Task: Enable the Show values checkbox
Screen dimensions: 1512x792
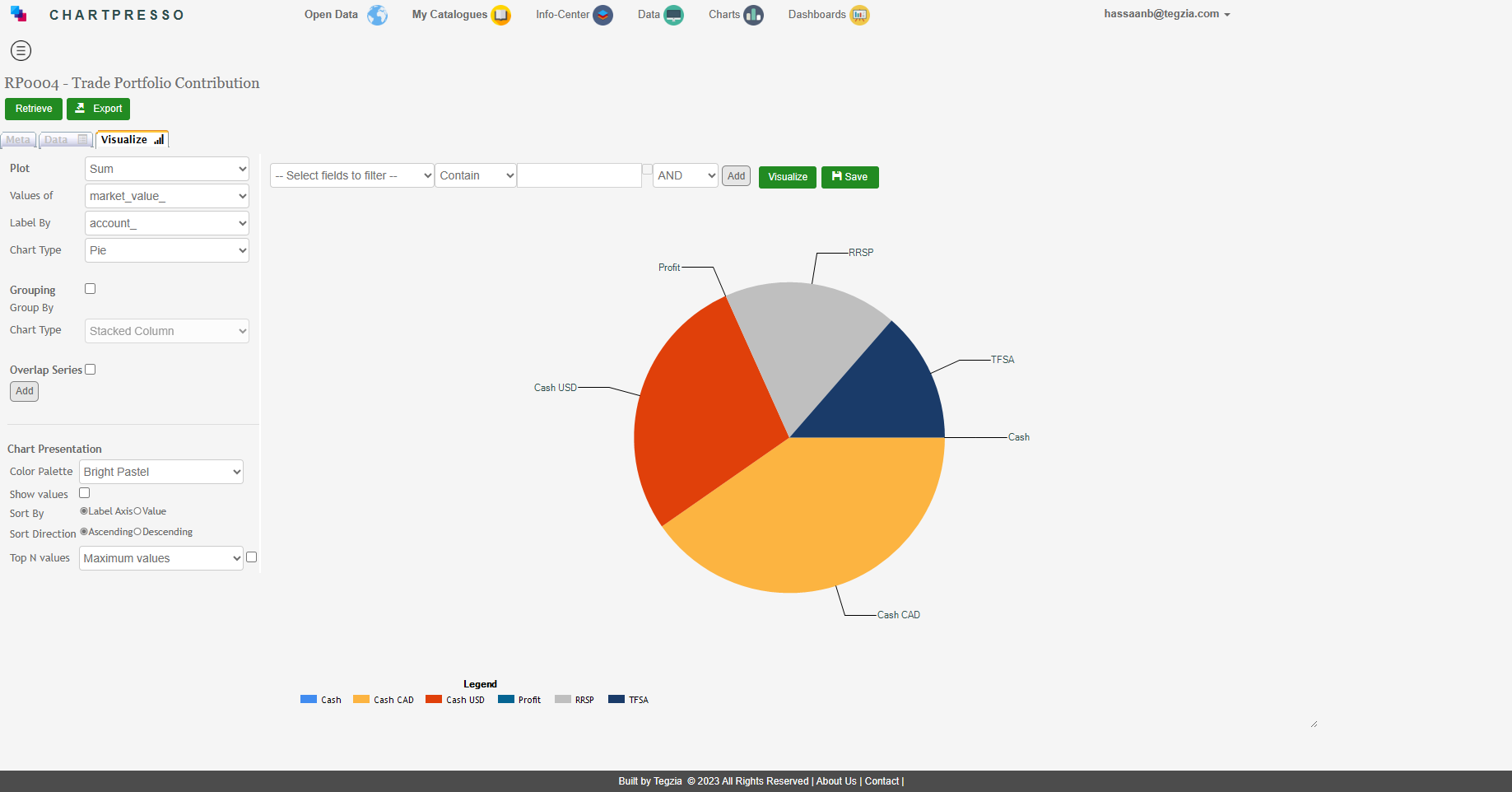Action: coord(84,493)
